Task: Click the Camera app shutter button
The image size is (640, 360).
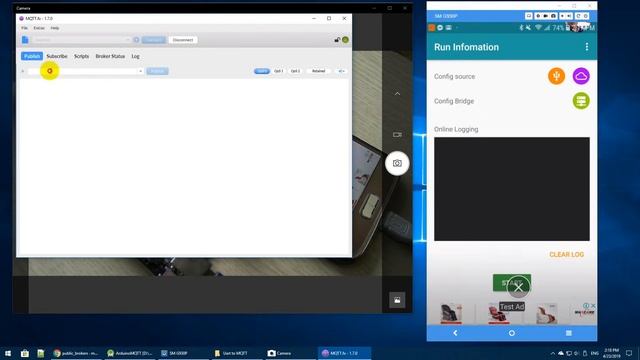Action: tap(397, 163)
